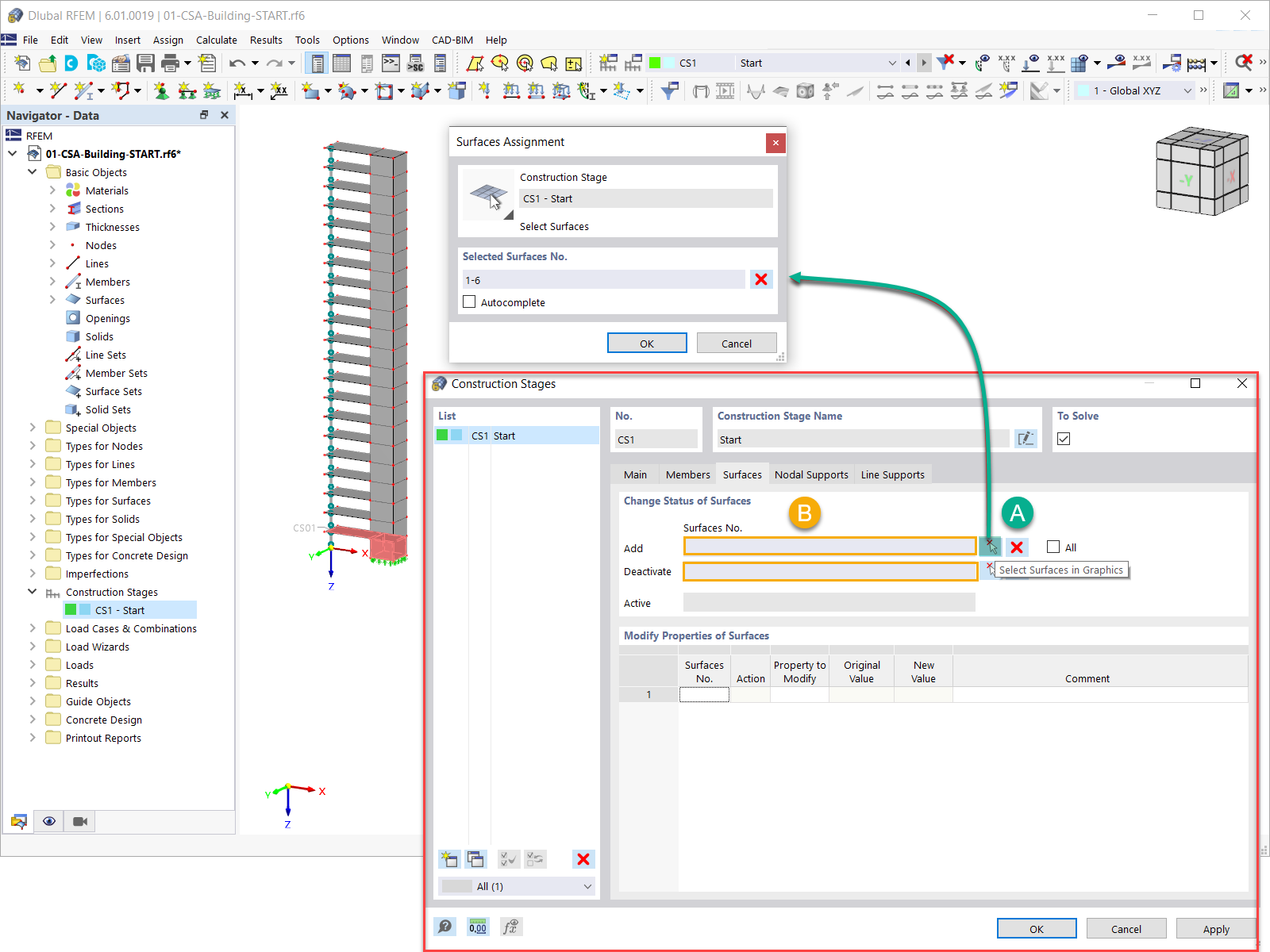Viewport: 1270px width, 952px height.
Task: Click the fx formula icon in dialog footer
Action: 510,927
